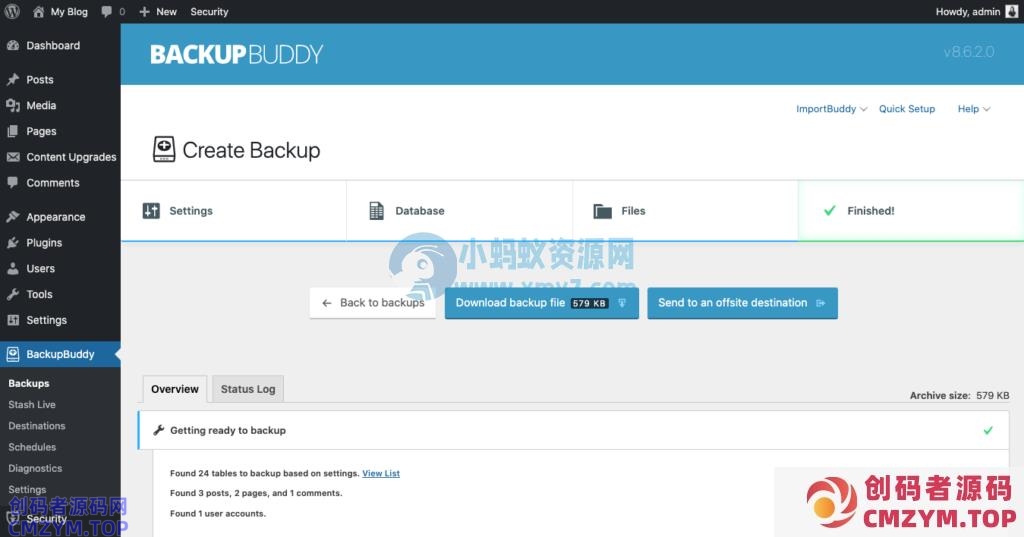1024x537 pixels.
Task: Switch to the Status Log tab
Action: [248, 389]
